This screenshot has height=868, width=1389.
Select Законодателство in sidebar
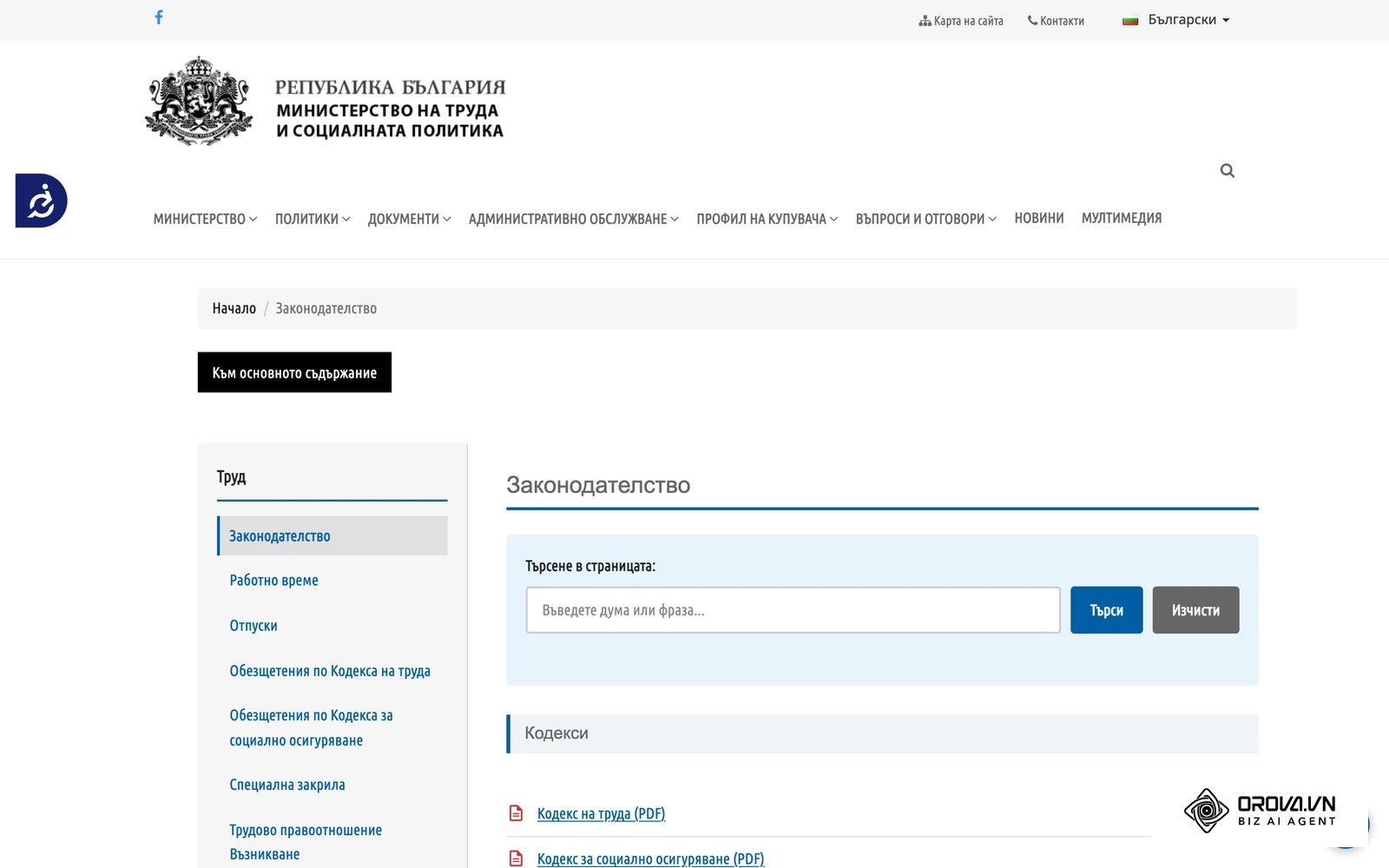[332, 536]
